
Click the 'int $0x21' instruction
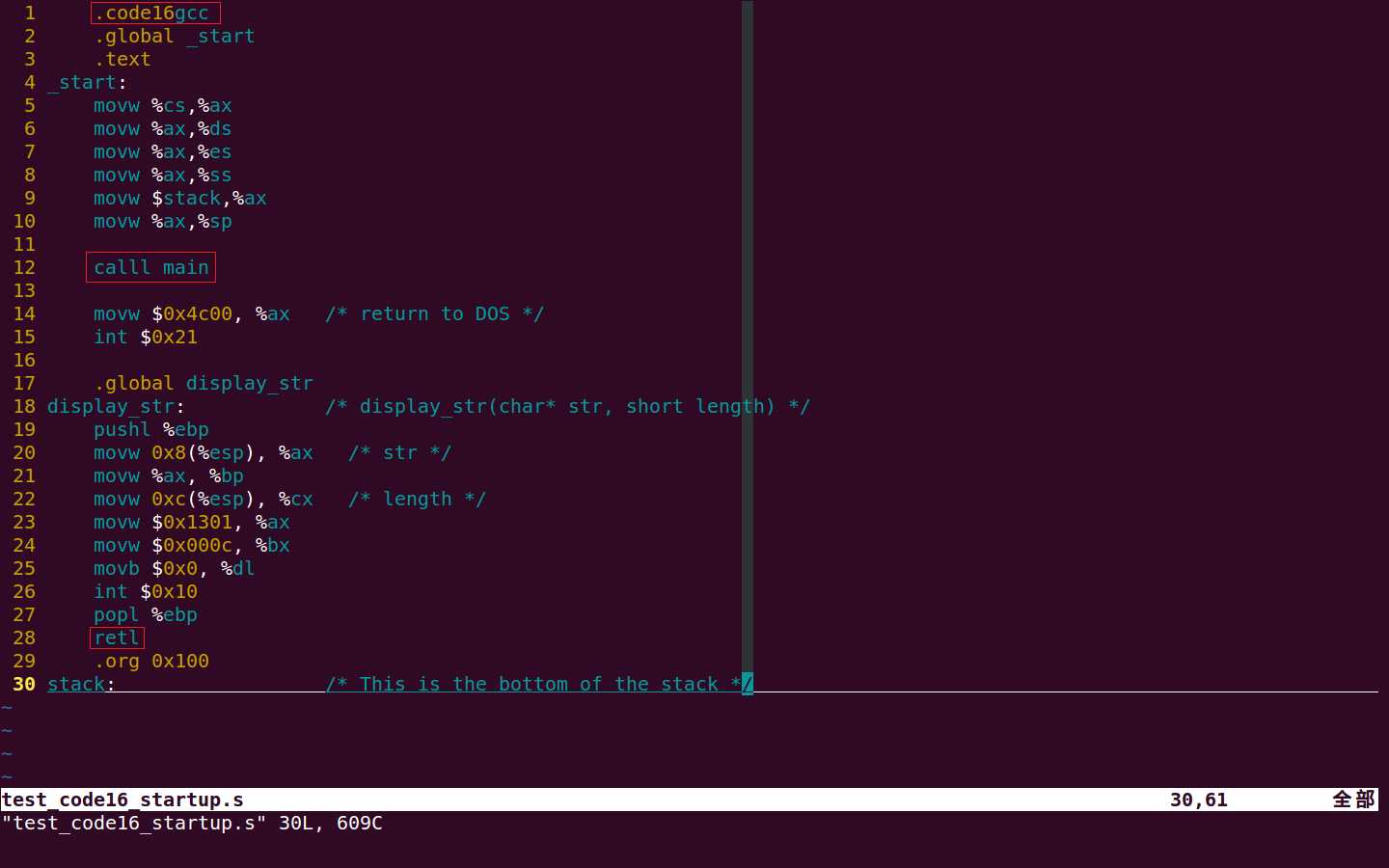point(146,337)
